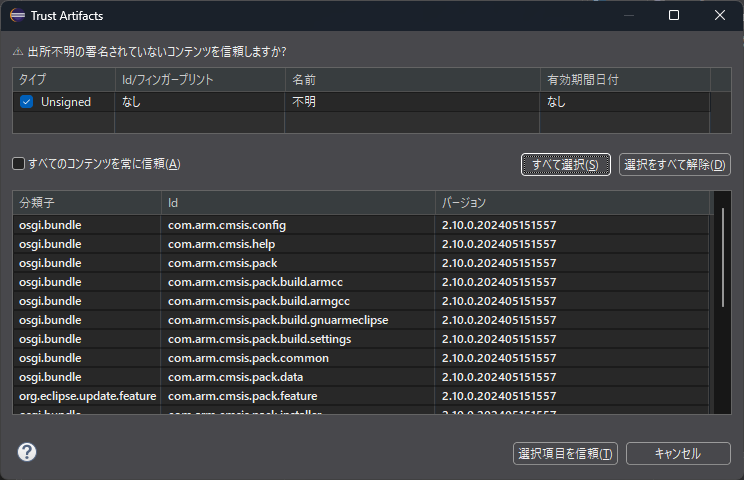Click なし in the 有効期間日付 column
The width and height of the screenshot is (744, 480).
[556, 102]
